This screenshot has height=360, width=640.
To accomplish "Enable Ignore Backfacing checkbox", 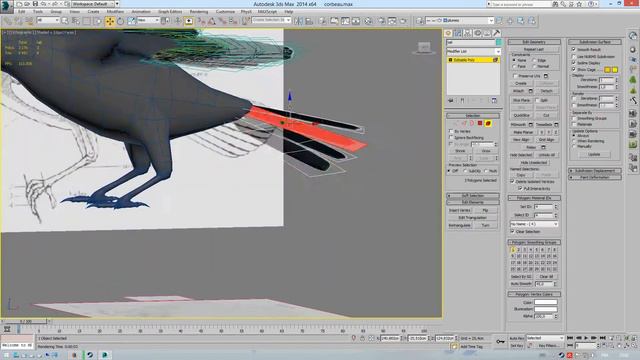I will coord(451,138).
